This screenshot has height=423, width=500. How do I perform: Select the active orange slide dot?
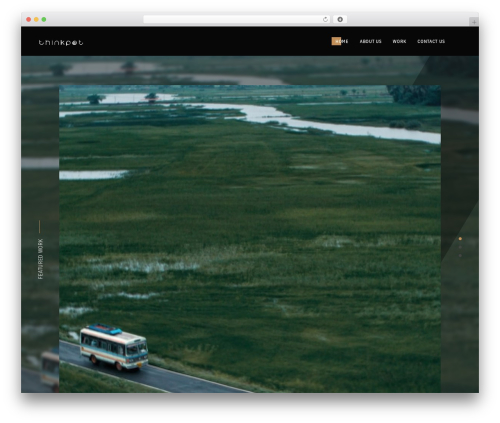pos(460,239)
